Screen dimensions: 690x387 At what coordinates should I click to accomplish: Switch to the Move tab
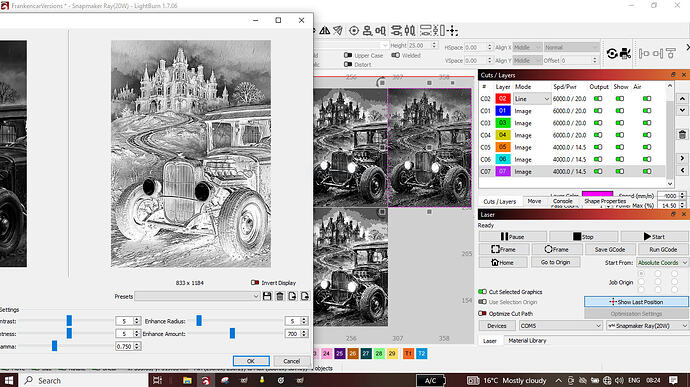(534, 201)
